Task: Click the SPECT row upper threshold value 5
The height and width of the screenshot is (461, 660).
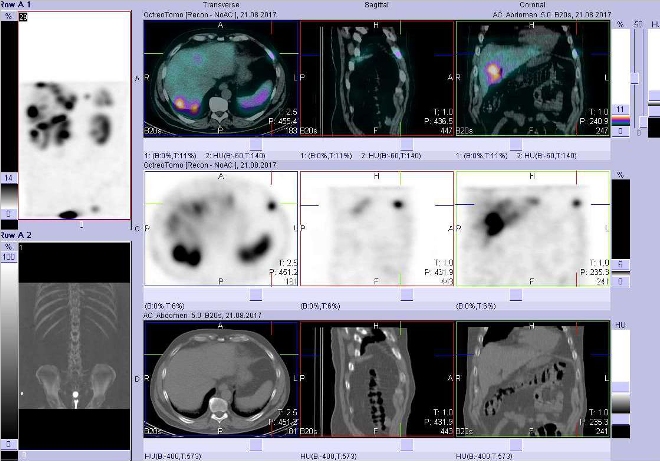Action: pyautogui.click(x=620, y=262)
